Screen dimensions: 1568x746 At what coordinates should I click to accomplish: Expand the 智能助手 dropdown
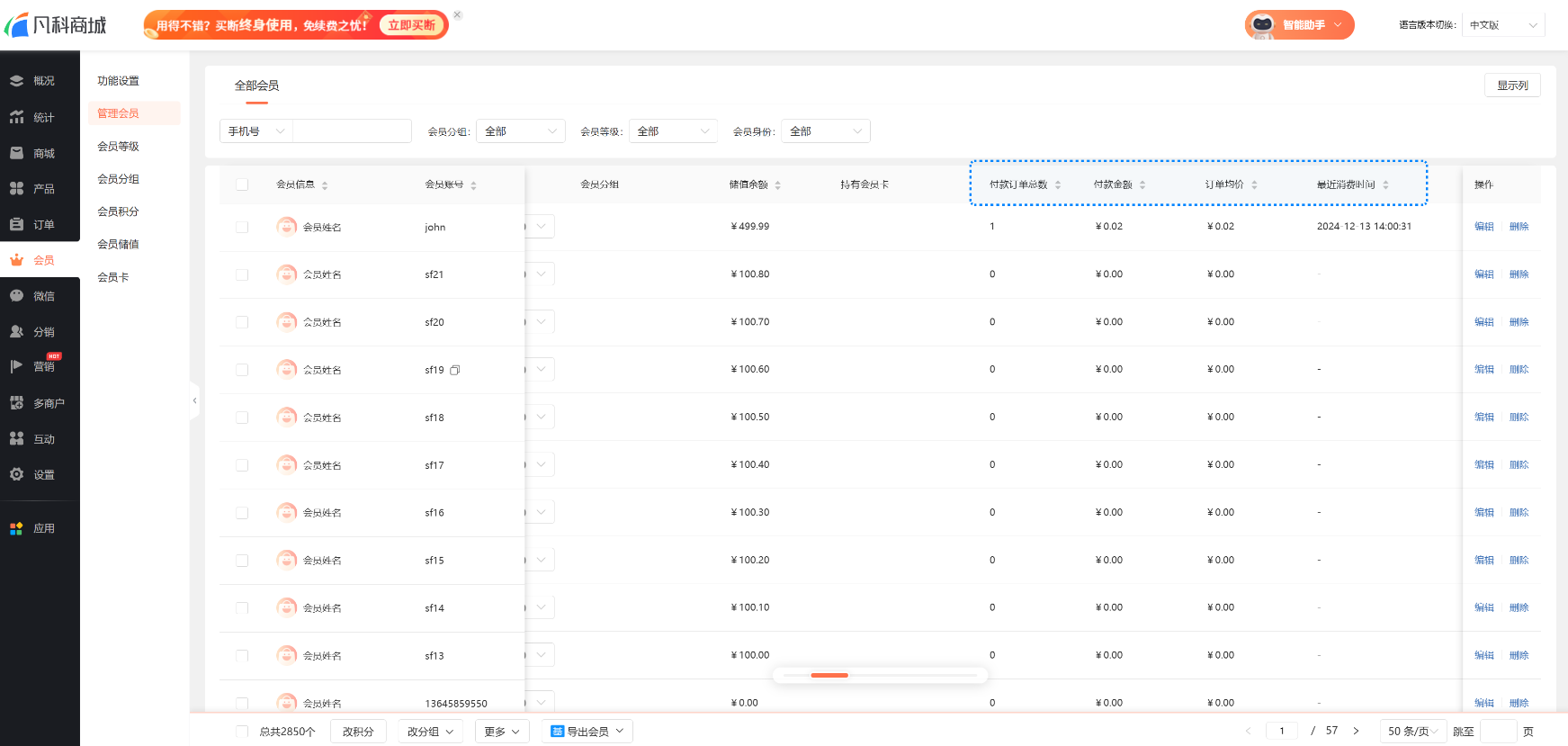1338,25
